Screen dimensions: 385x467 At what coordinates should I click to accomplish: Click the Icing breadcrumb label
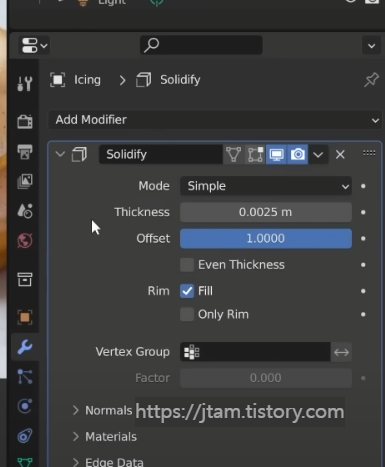click(87, 80)
